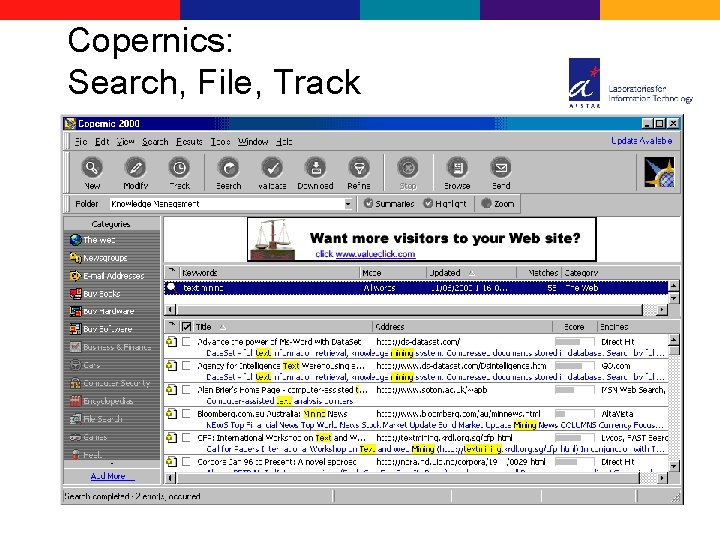The height and width of the screenshot is (540, 720).
Task: Click the Browse toolbar icon
Action: tap(457, 168)
